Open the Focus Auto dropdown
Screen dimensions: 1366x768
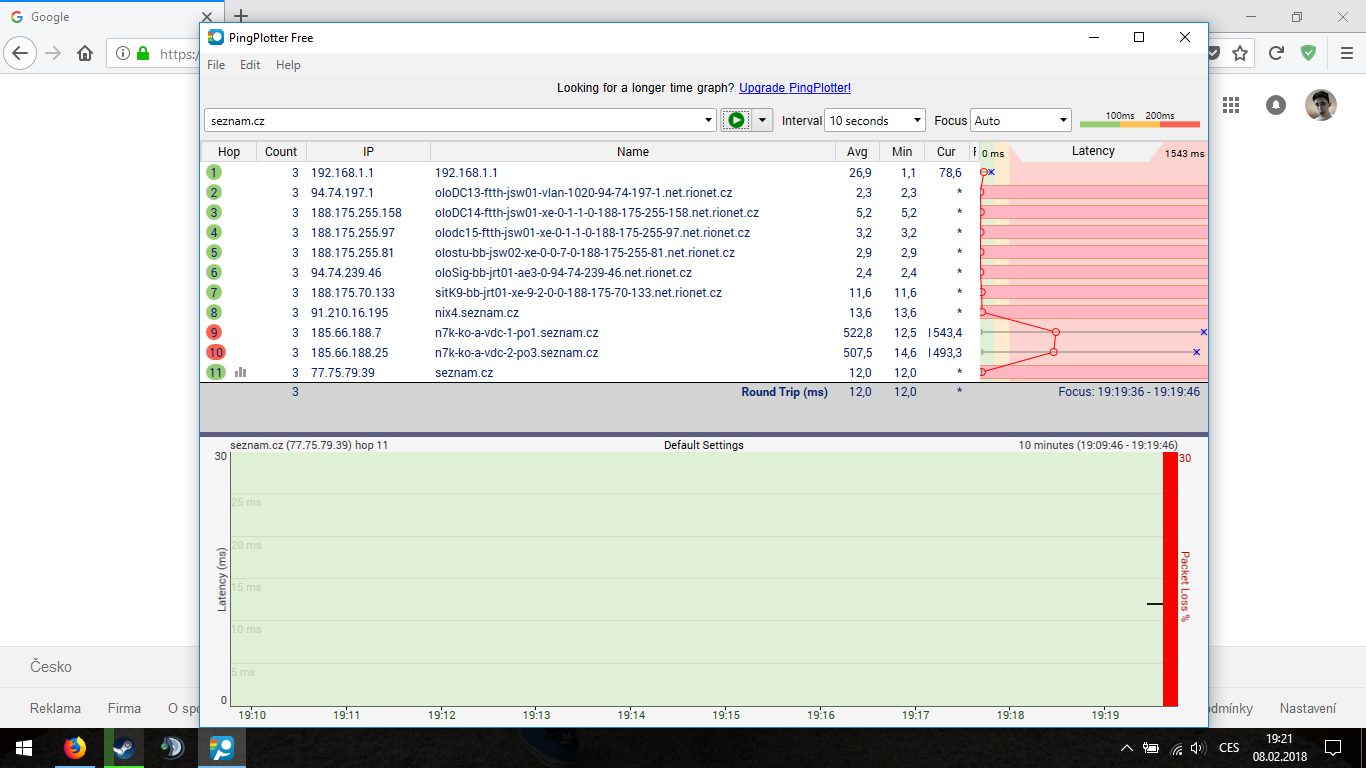pyautogui.click(x=1020, y=121)
